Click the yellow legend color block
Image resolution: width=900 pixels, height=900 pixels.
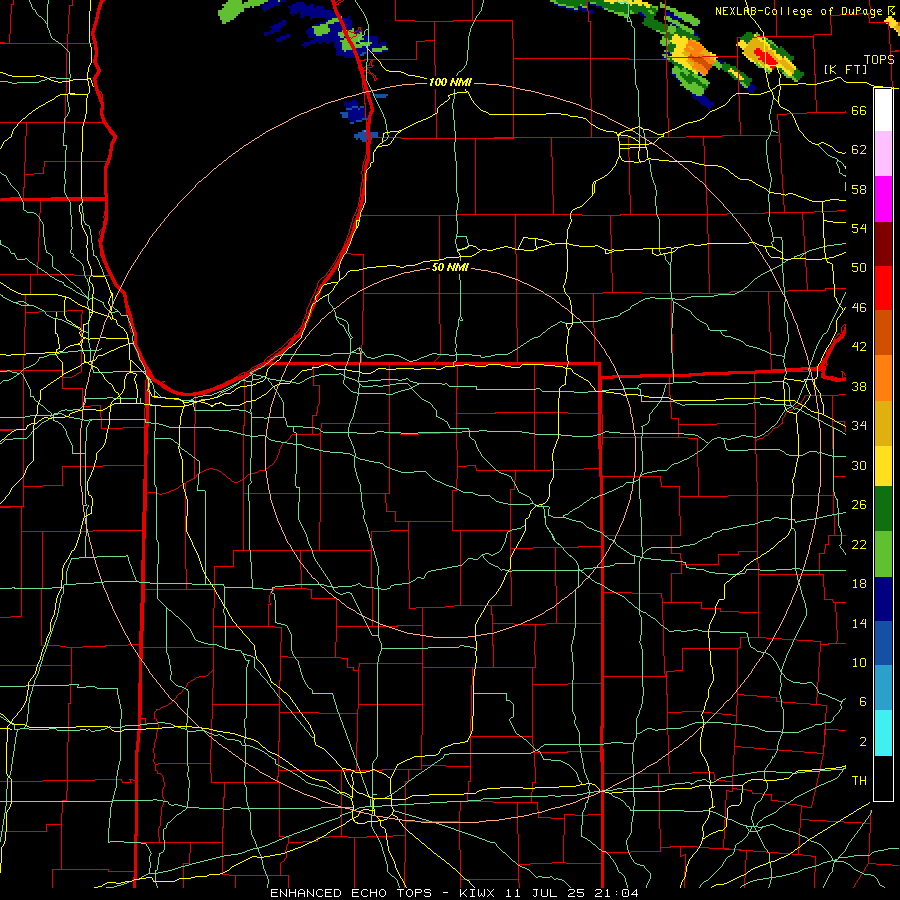point(883,465)
